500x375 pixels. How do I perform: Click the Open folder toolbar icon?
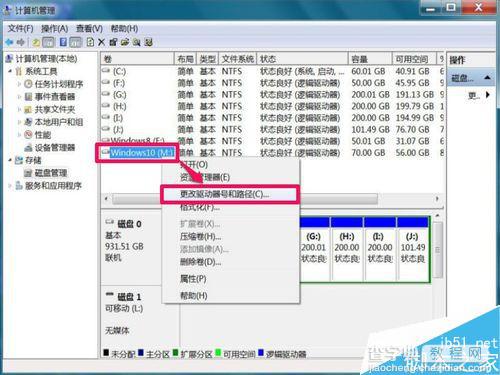coord(125,42)
